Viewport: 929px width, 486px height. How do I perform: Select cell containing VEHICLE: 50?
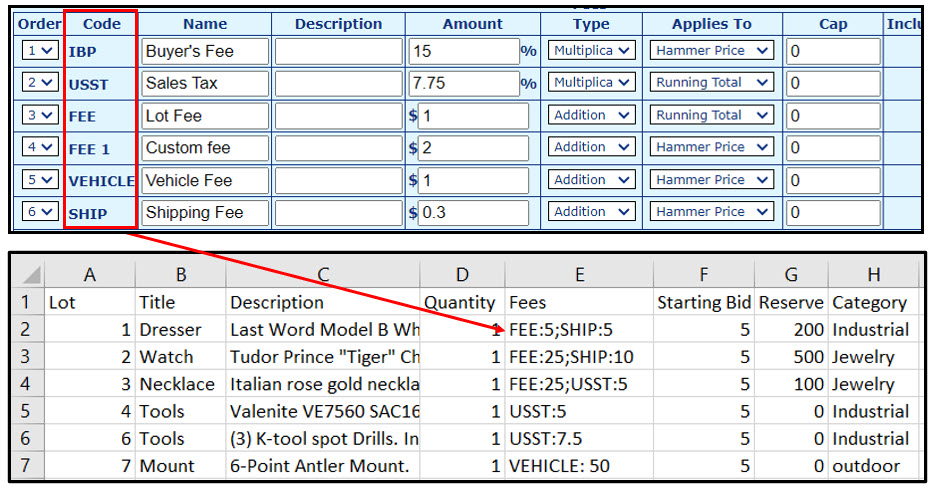(579, 465)
